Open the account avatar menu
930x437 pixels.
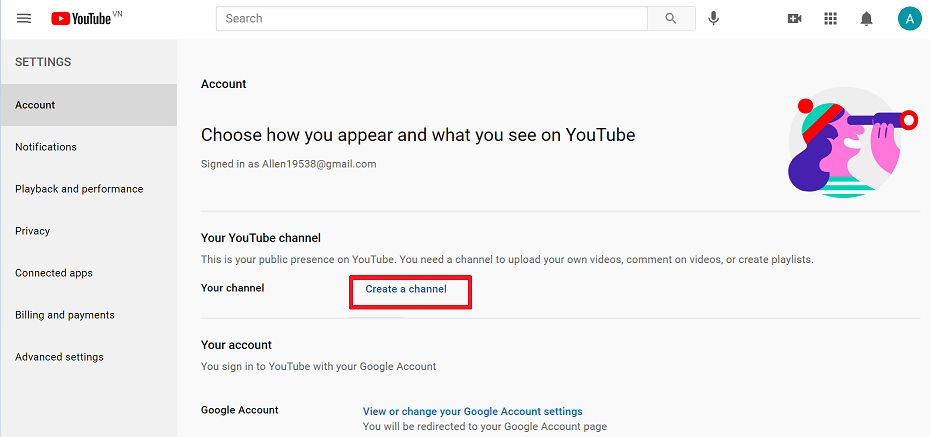pyautogui.click(x=909, y=19)
